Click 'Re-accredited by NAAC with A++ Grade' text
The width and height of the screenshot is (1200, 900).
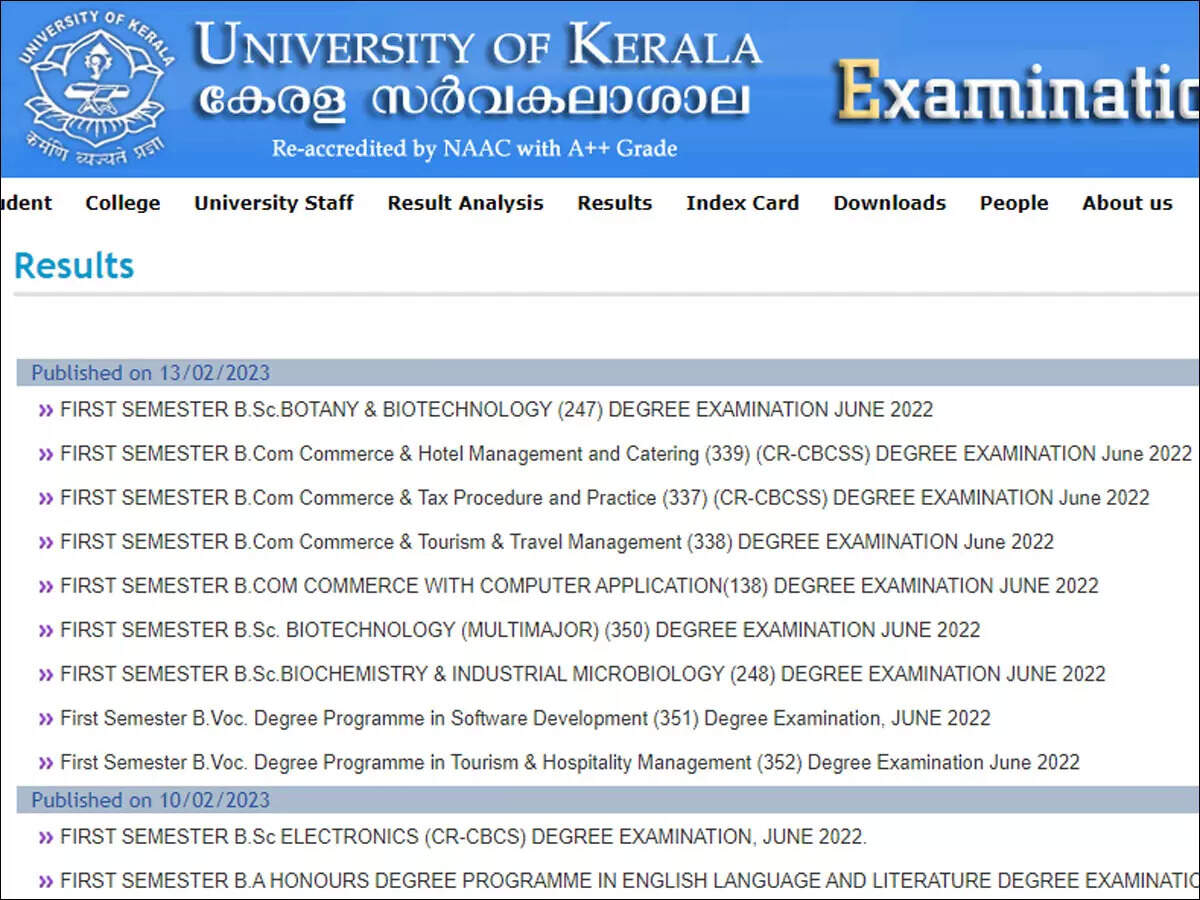pos(475,149)
